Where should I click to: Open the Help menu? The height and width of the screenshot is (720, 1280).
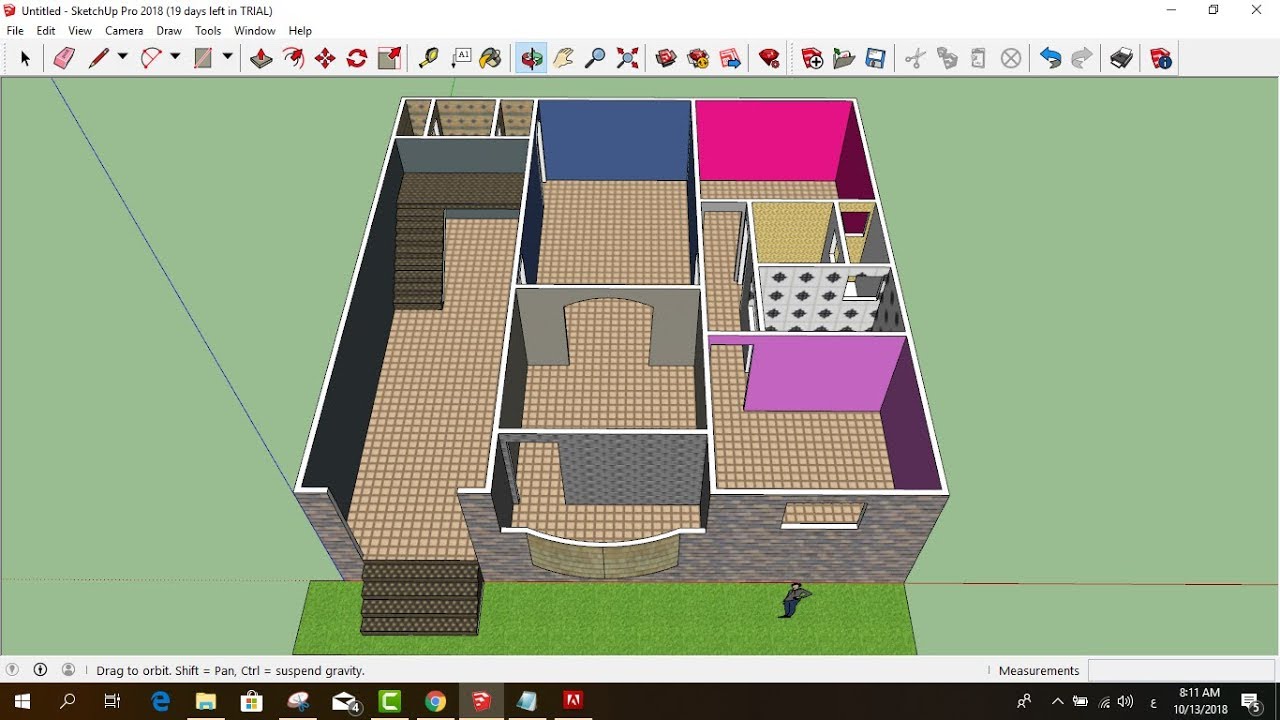(300, 31)
